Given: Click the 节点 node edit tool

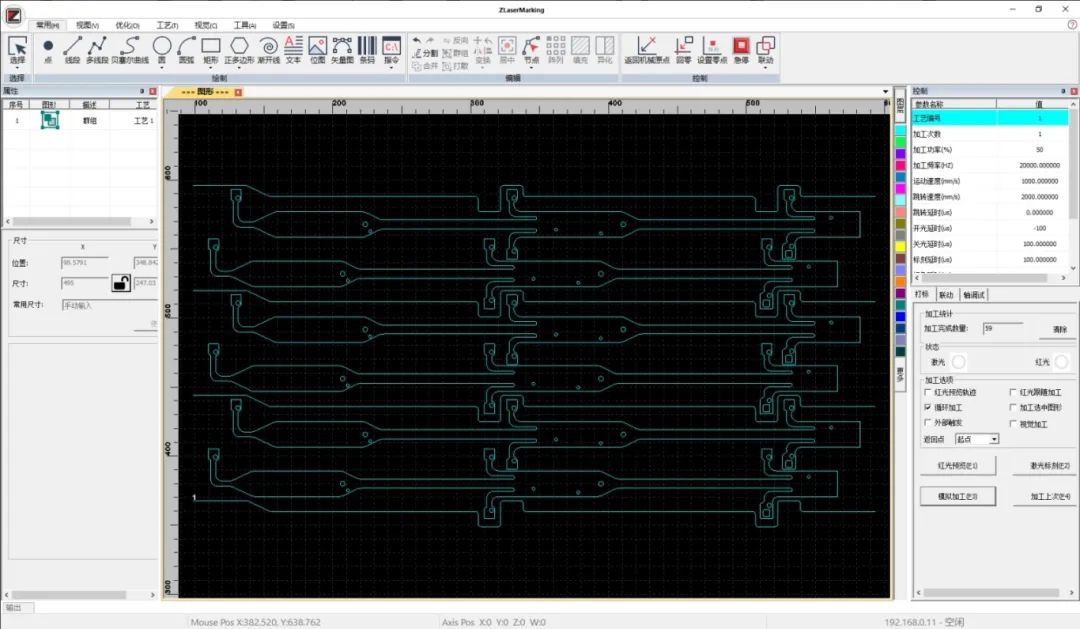Looking at the screenshot, I should (531, 50).
